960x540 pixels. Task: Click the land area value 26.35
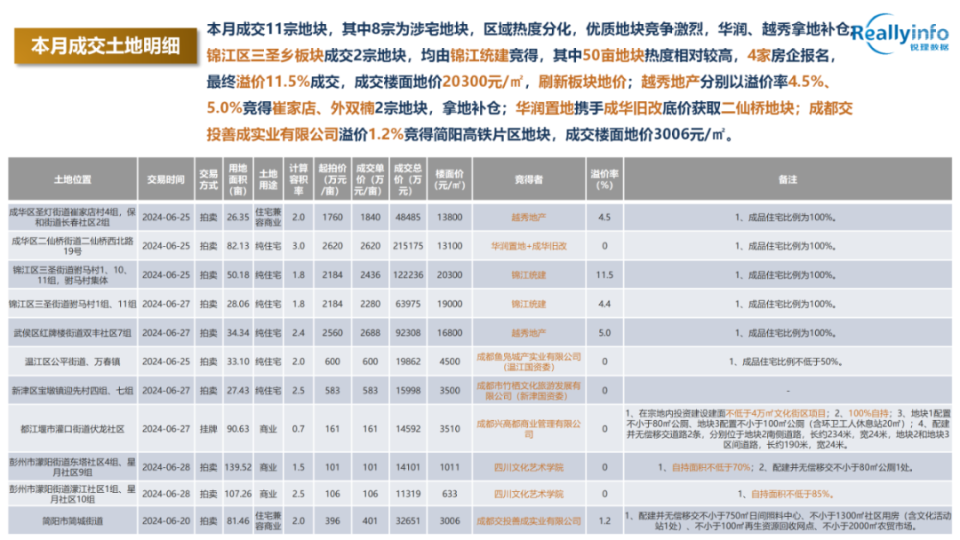[x=238, y=217]
